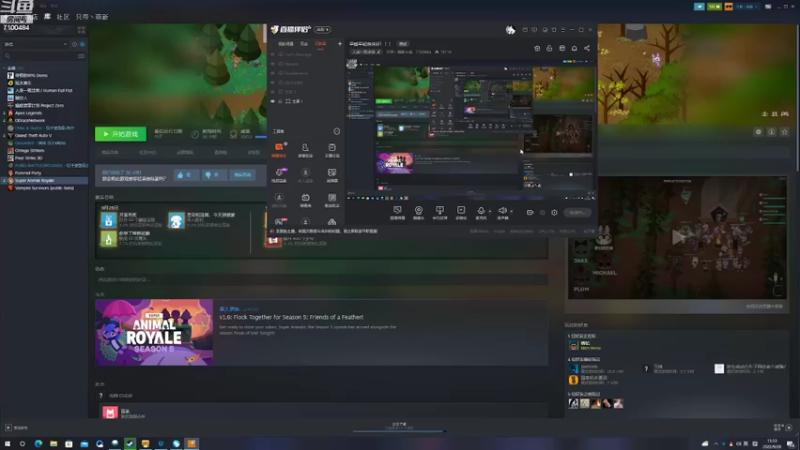
Task: Open the microphone dropdown arrow
Action: tap(490, 211)
